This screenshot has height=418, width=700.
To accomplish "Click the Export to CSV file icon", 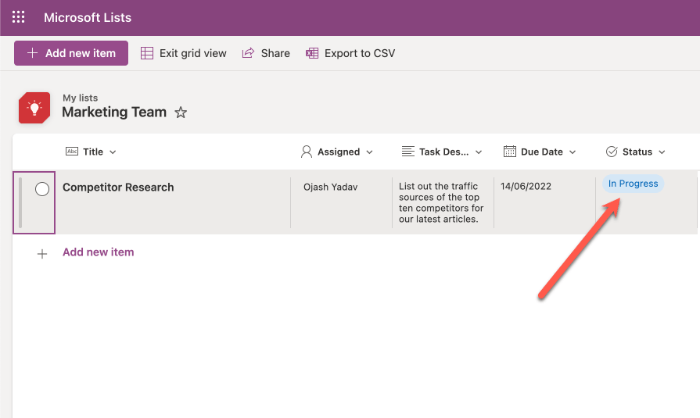I will [312, 53].
